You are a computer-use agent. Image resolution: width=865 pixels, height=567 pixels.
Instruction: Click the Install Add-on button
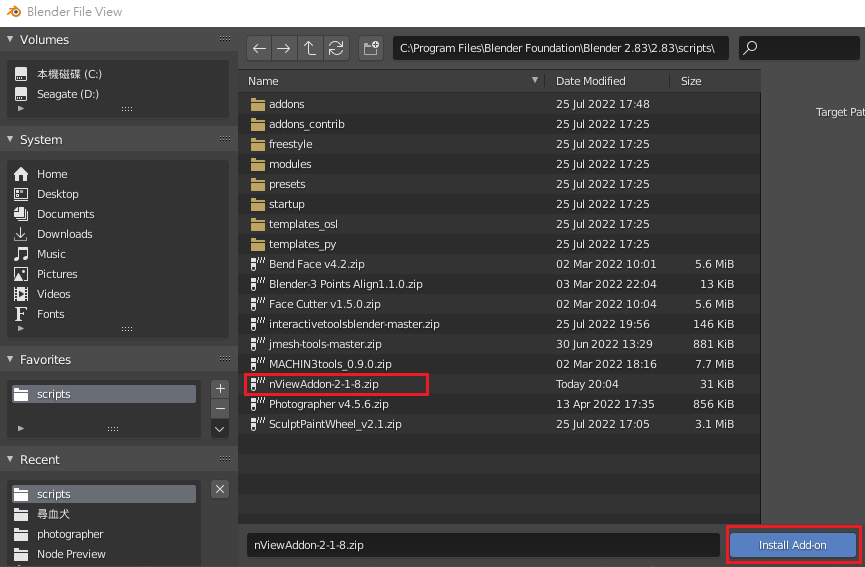[793, 545]
